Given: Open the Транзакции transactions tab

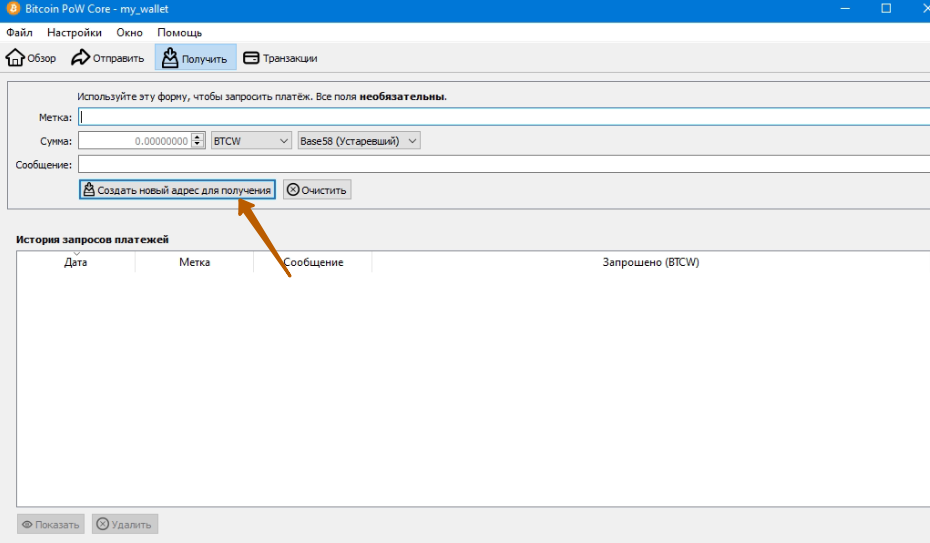Looking at the screenshot, I should pyautogui.click(x=281, y=58).
